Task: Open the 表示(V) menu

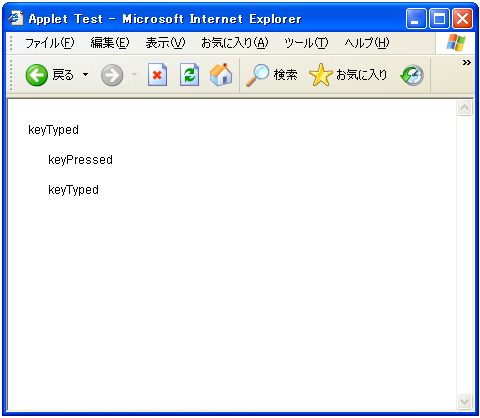Action: 165,43
